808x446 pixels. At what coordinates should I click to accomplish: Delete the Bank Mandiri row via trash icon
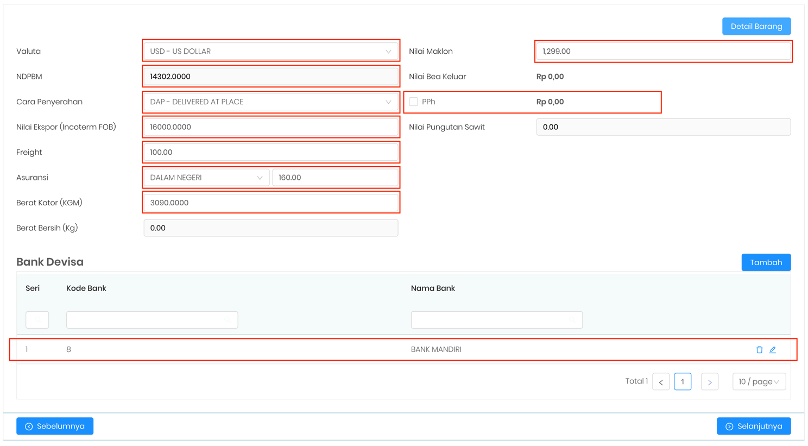[759, 350]
